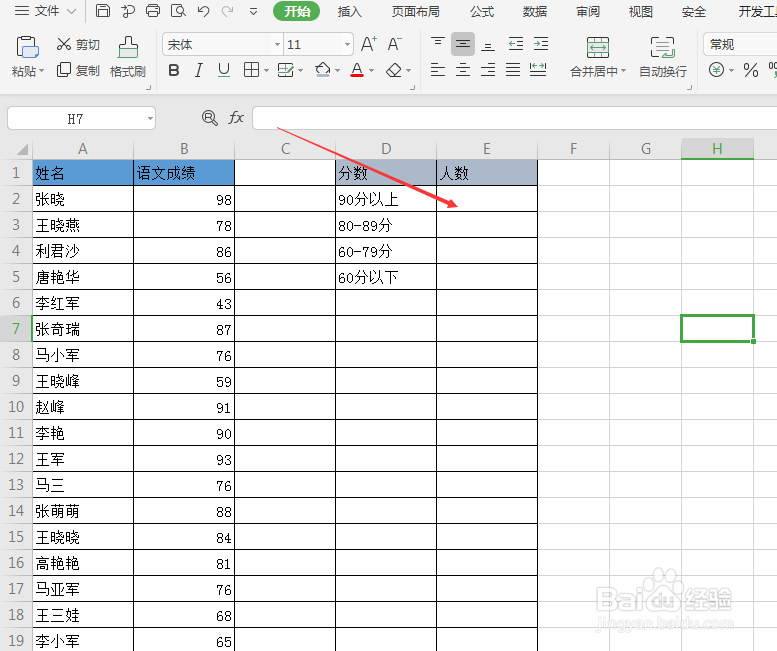
Task: Open Print Preview icon
Action: (x=178, y=10)
